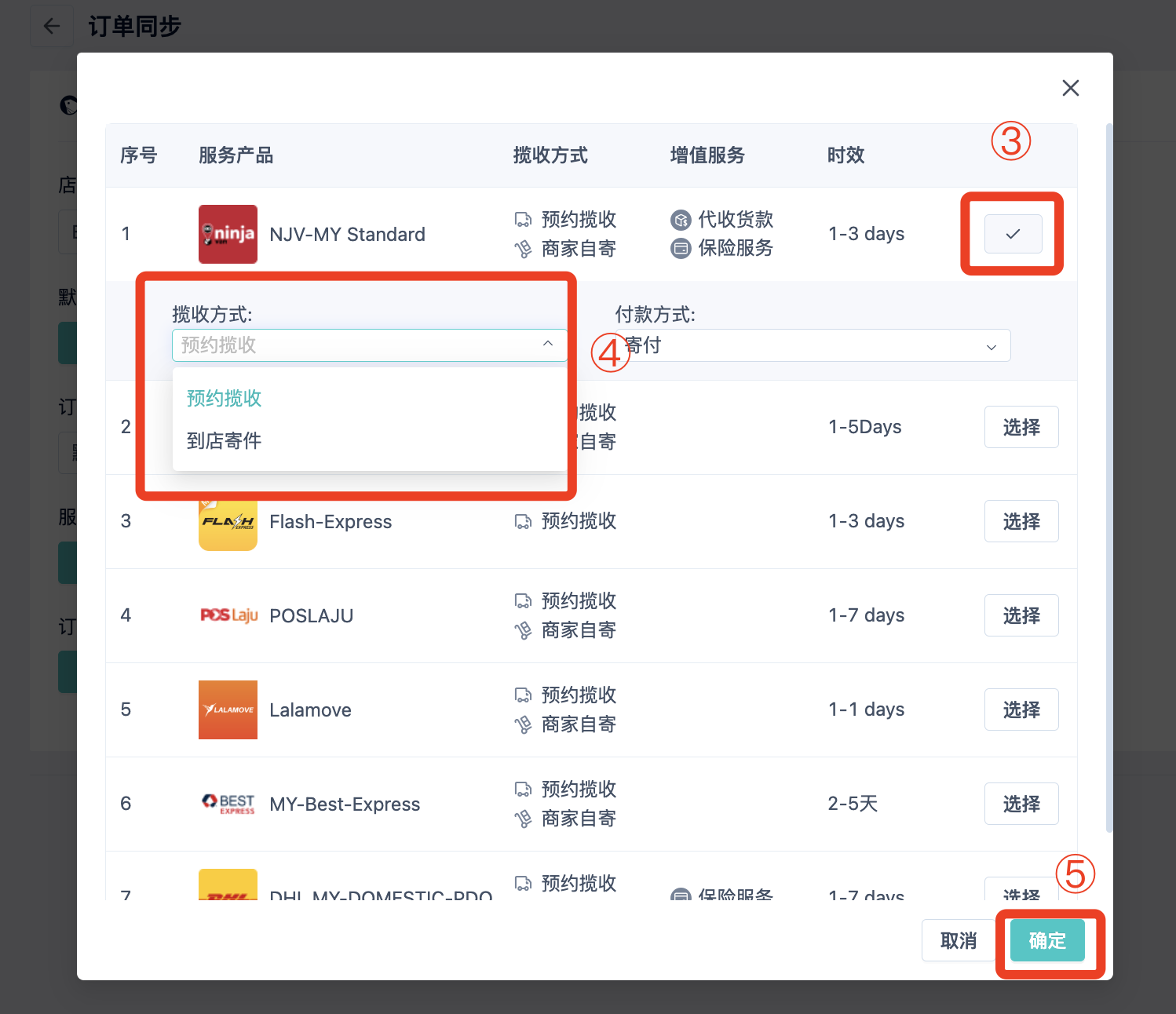Collapse the 揽收方式 dropdown field
This screenshot has width=1176, height=1014.
coord(370,345)
